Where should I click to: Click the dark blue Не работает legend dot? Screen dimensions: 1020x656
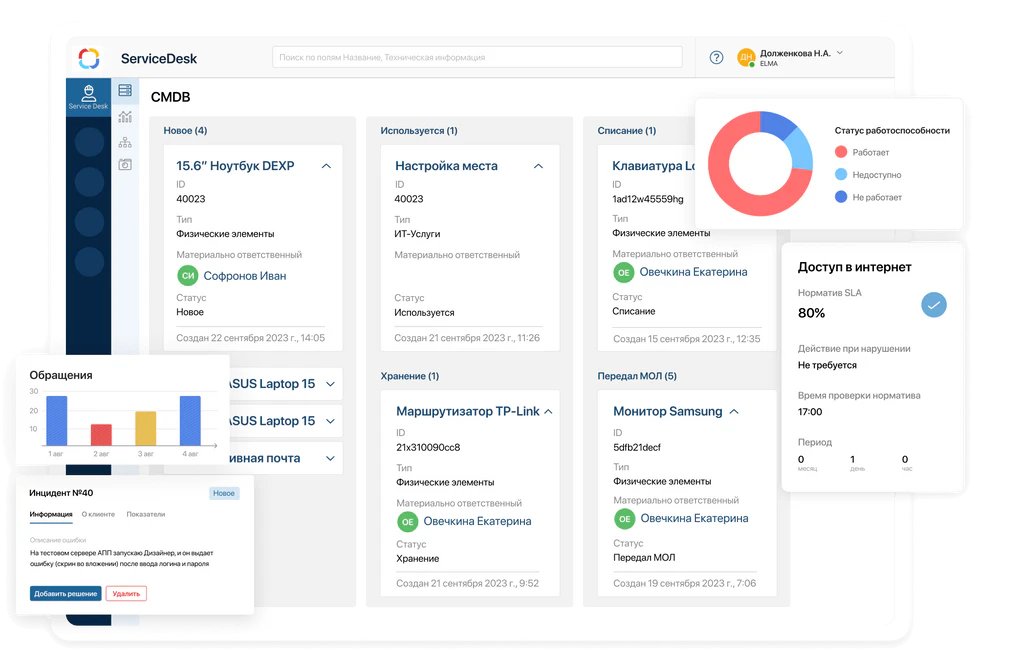pos(841,197)
